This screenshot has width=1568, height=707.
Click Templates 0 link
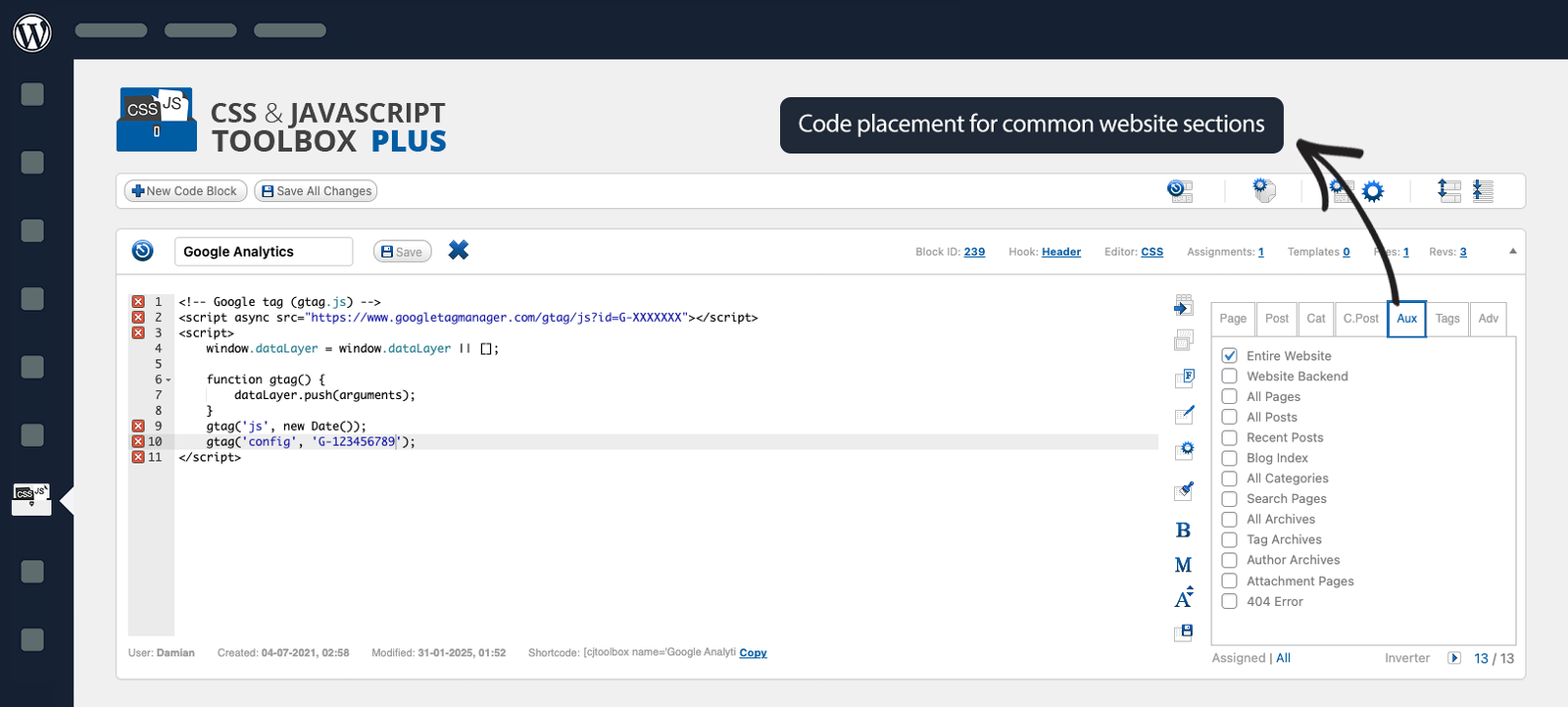click(1347, 252)
